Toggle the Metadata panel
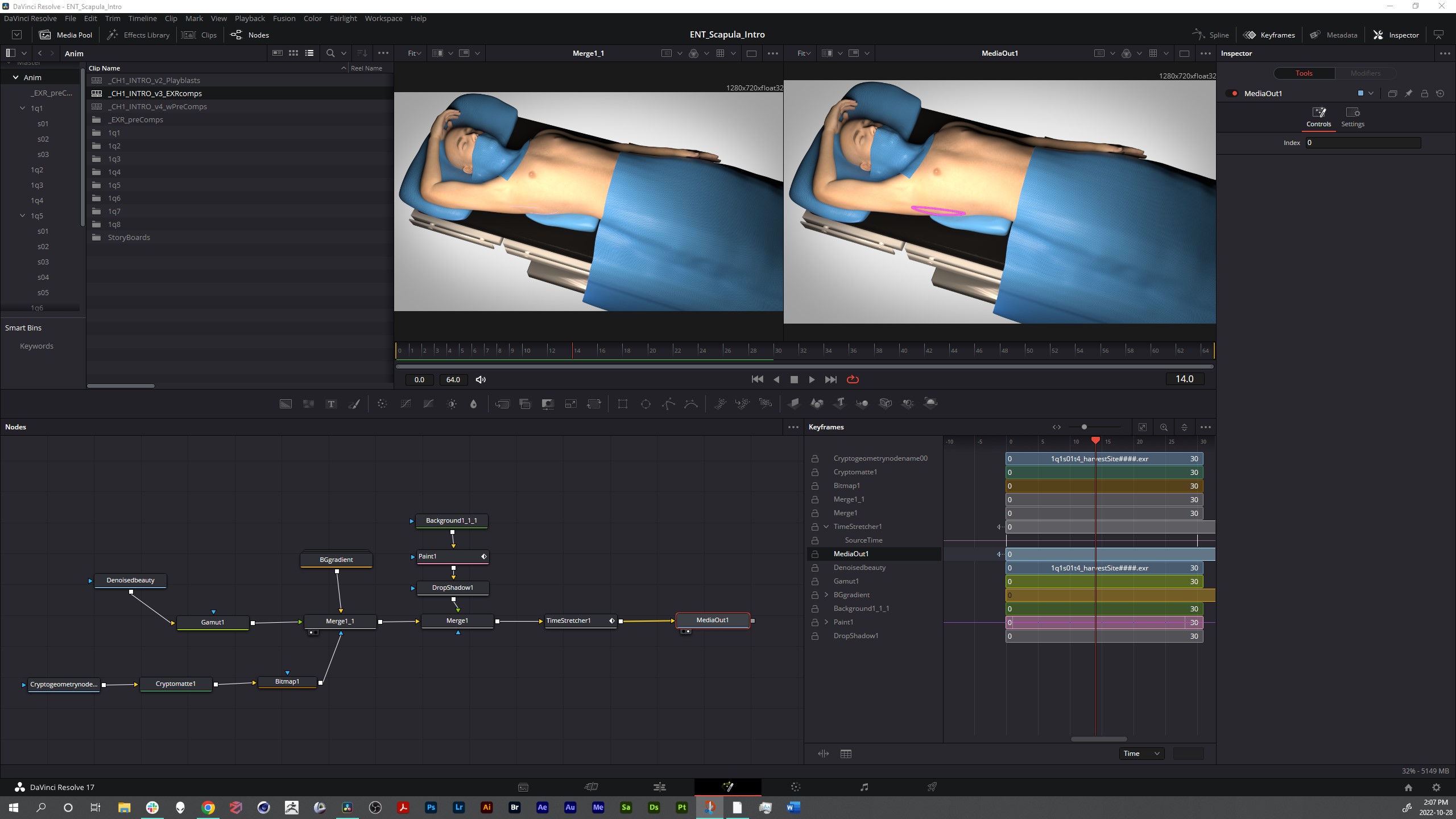Image resolution: width=1456 pixels, height=819 pixels. point(1333,35)
